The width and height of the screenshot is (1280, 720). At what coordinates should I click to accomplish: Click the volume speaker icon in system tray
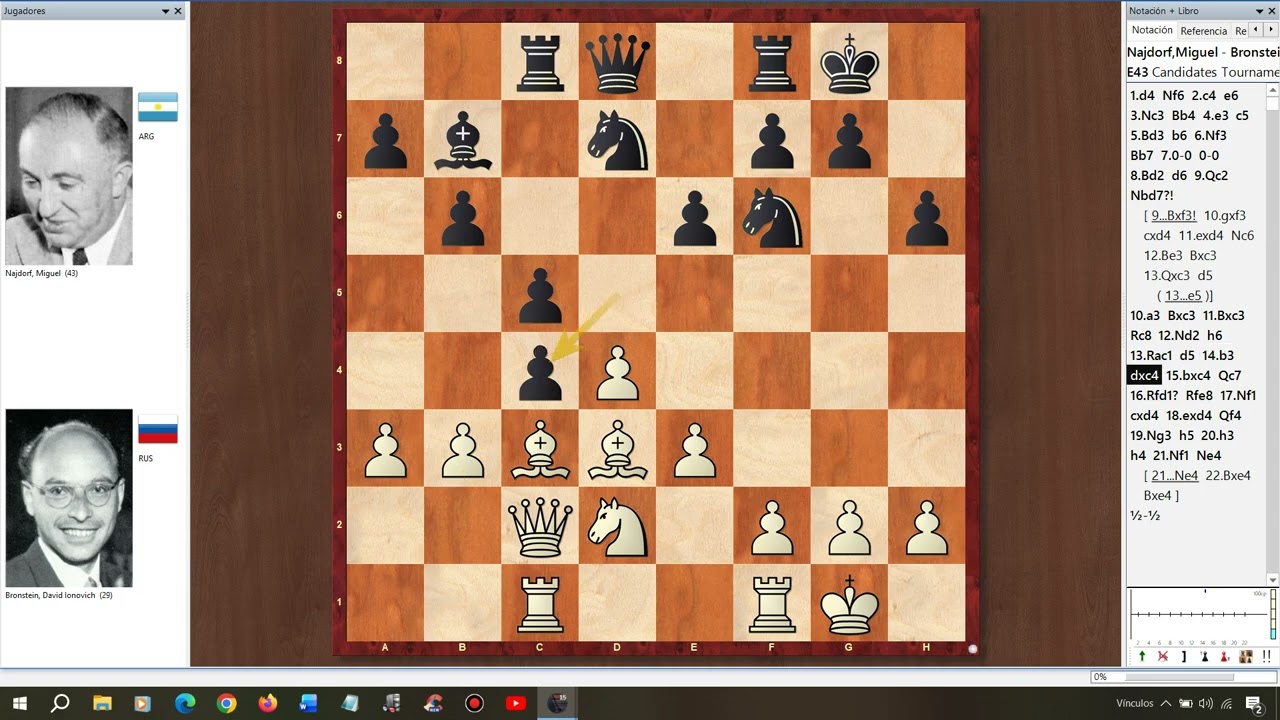click(1205, 703)
